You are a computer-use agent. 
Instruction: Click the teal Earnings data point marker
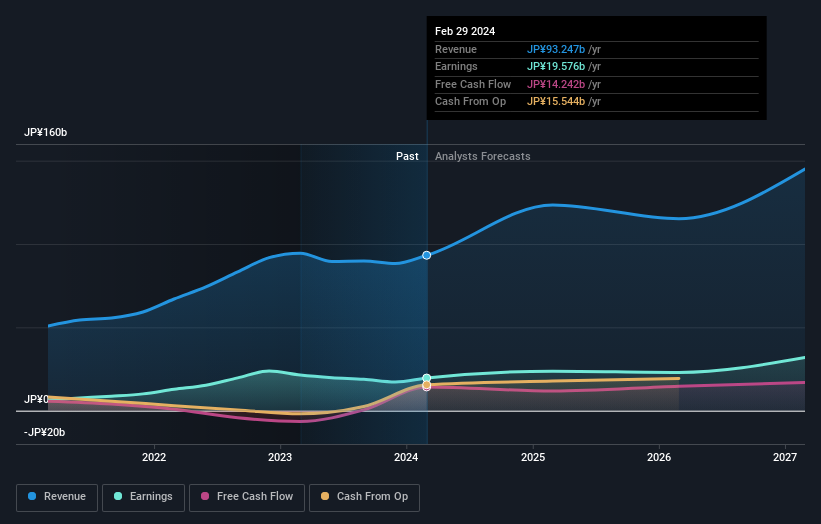[x=427, y=378]
